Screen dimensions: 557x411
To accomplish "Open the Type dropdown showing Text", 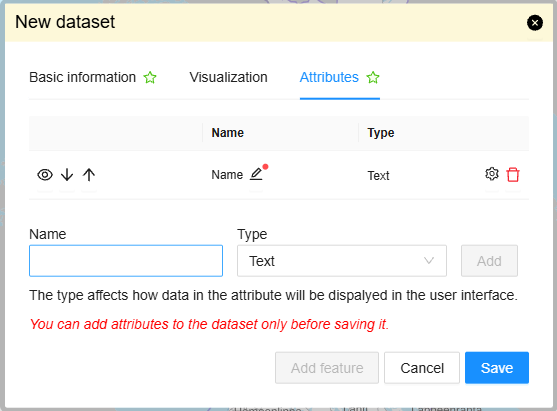I will [x=342, y=261].
